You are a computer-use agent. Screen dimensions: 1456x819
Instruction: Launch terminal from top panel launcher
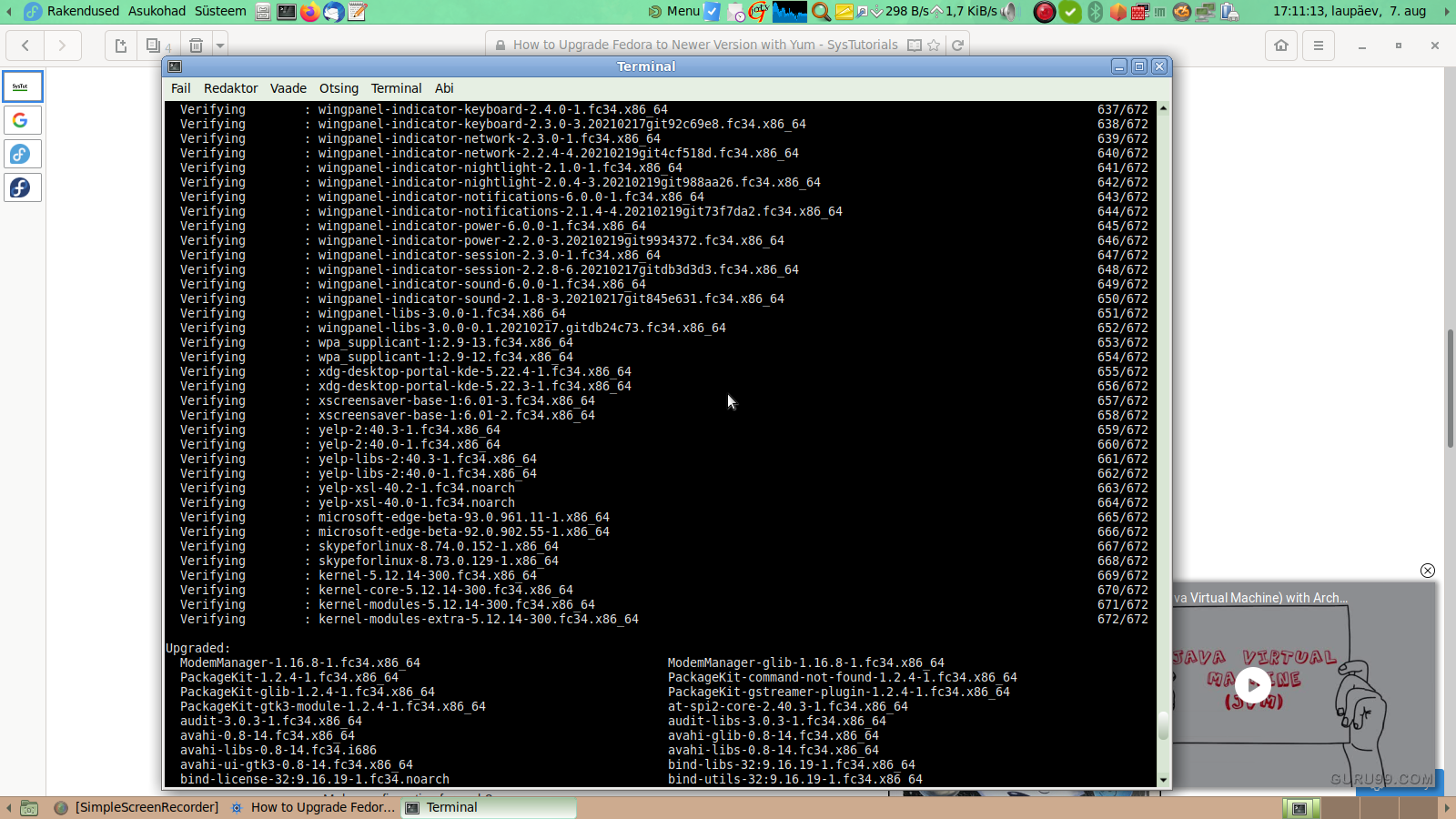[287, 12]
